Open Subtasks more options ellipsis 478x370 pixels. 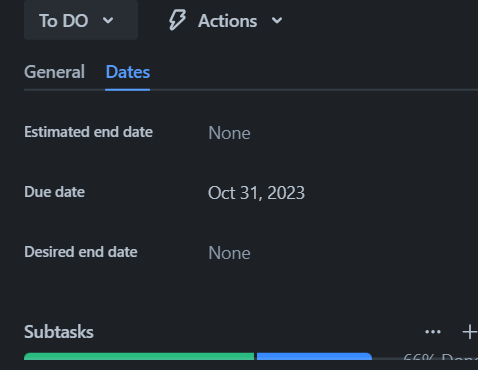coord(433,332)
